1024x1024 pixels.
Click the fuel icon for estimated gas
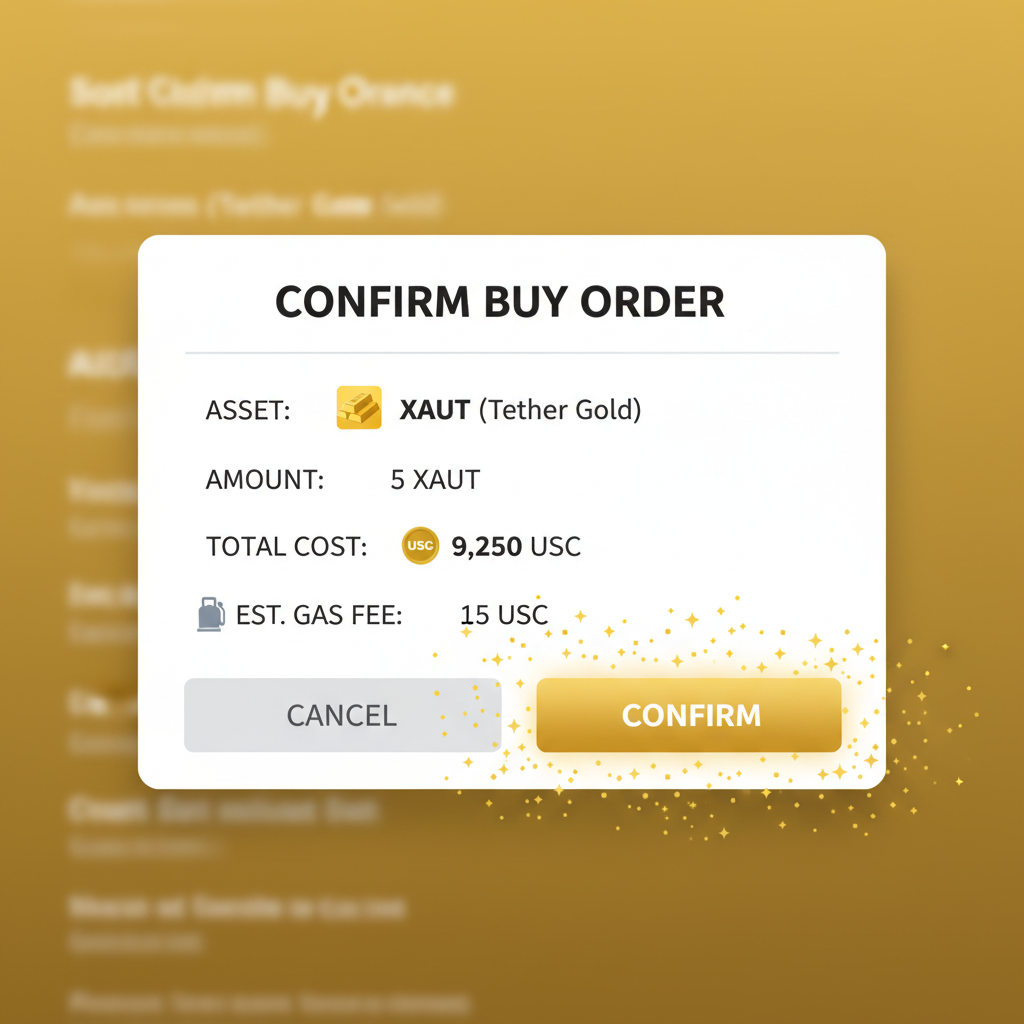coord(211,613)
